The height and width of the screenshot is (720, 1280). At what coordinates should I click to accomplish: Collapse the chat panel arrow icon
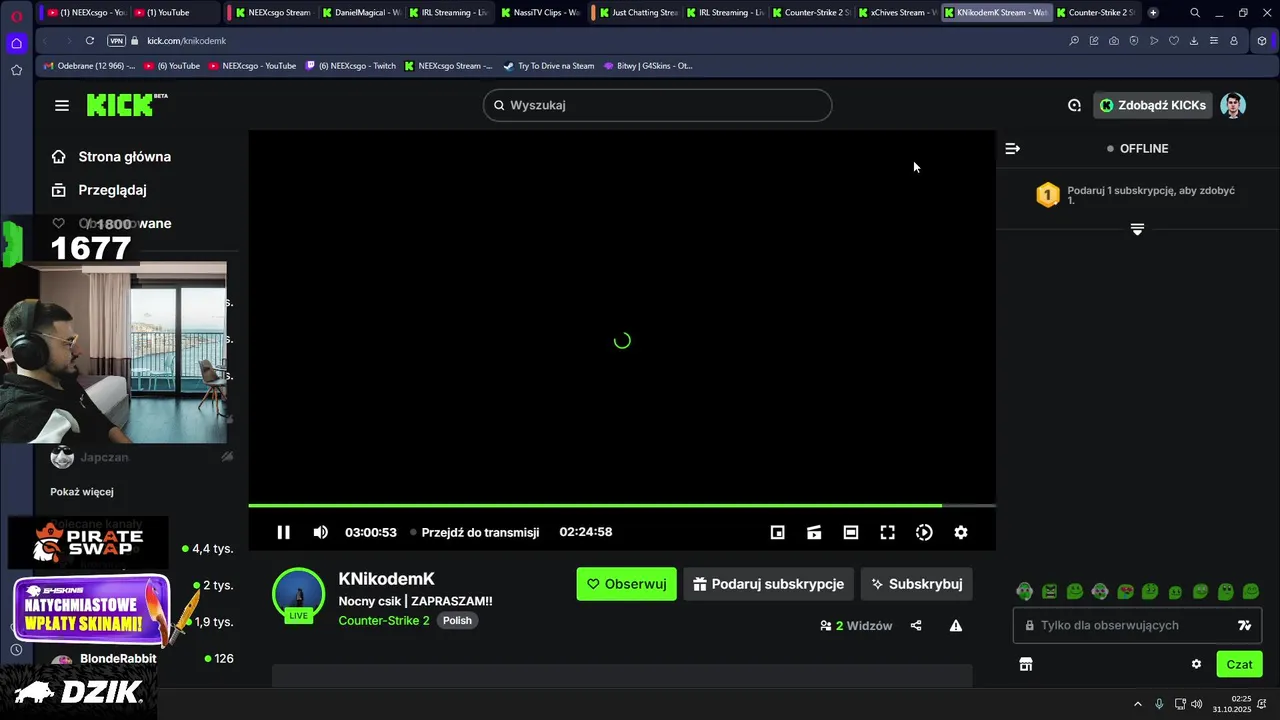pos(1012,148)
